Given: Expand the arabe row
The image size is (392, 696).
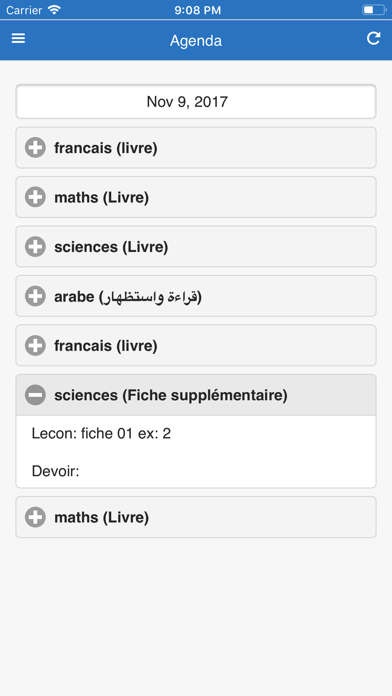Looking at the screenshot, I should click(x=196, y=296).
